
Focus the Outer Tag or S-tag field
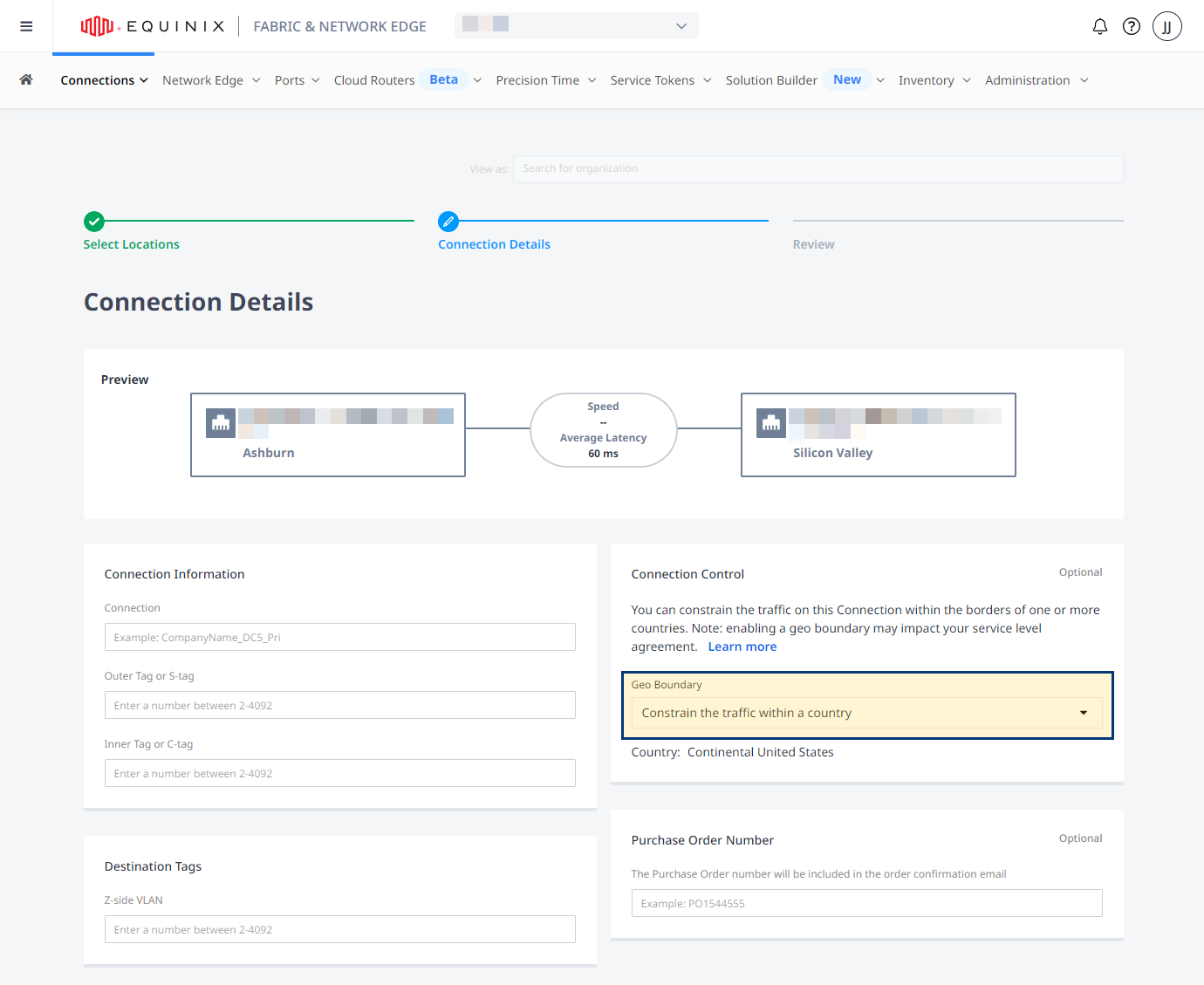[x=340, y=705]
